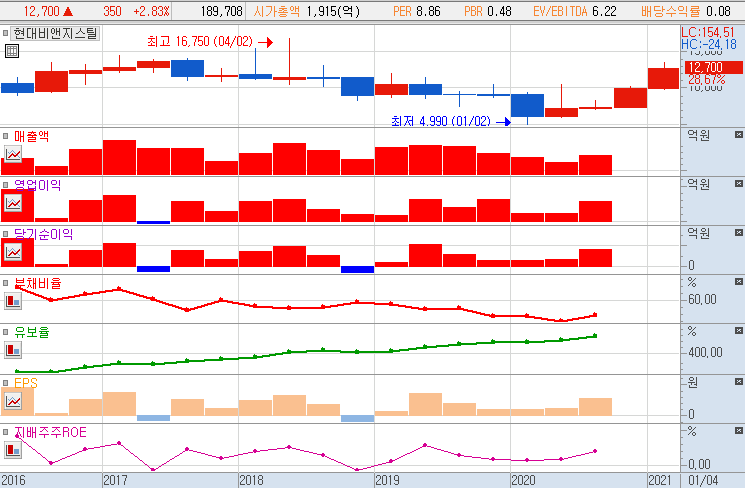The width and height of the screenshot is (745, 488).
Task: Open the data grid icon under the stock name
Action: pyautogui.click(x=12, y=51)
